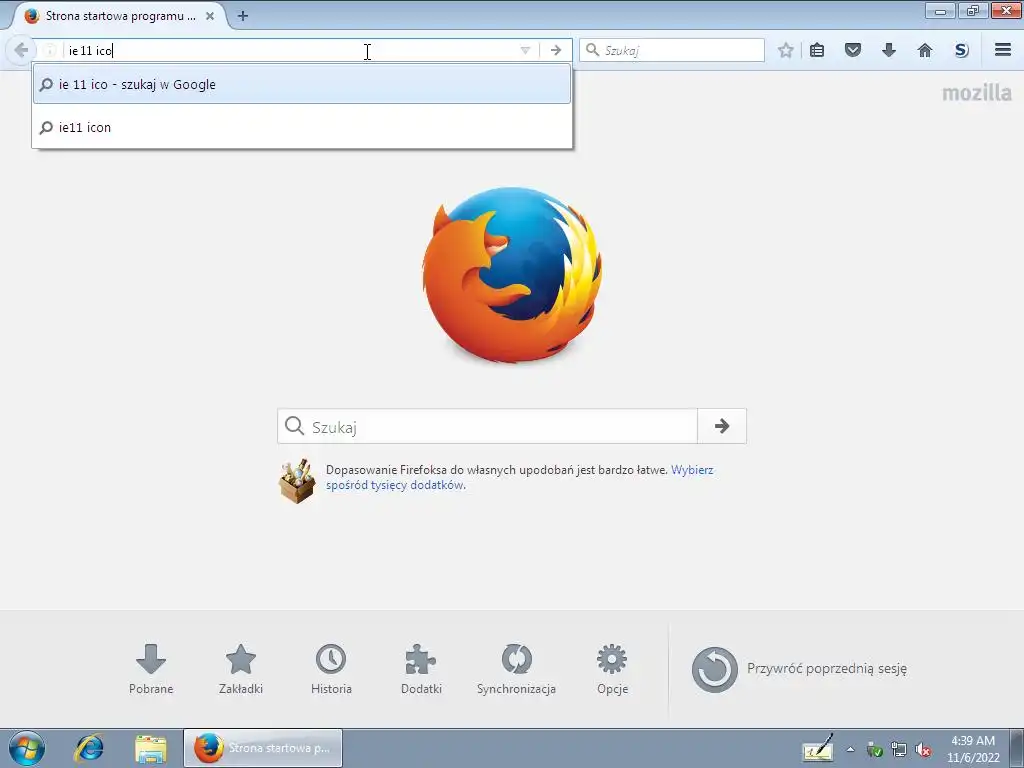Screen dimensions: 1024x768
Task: Click the Pocket icon
Action: point(853,50)
